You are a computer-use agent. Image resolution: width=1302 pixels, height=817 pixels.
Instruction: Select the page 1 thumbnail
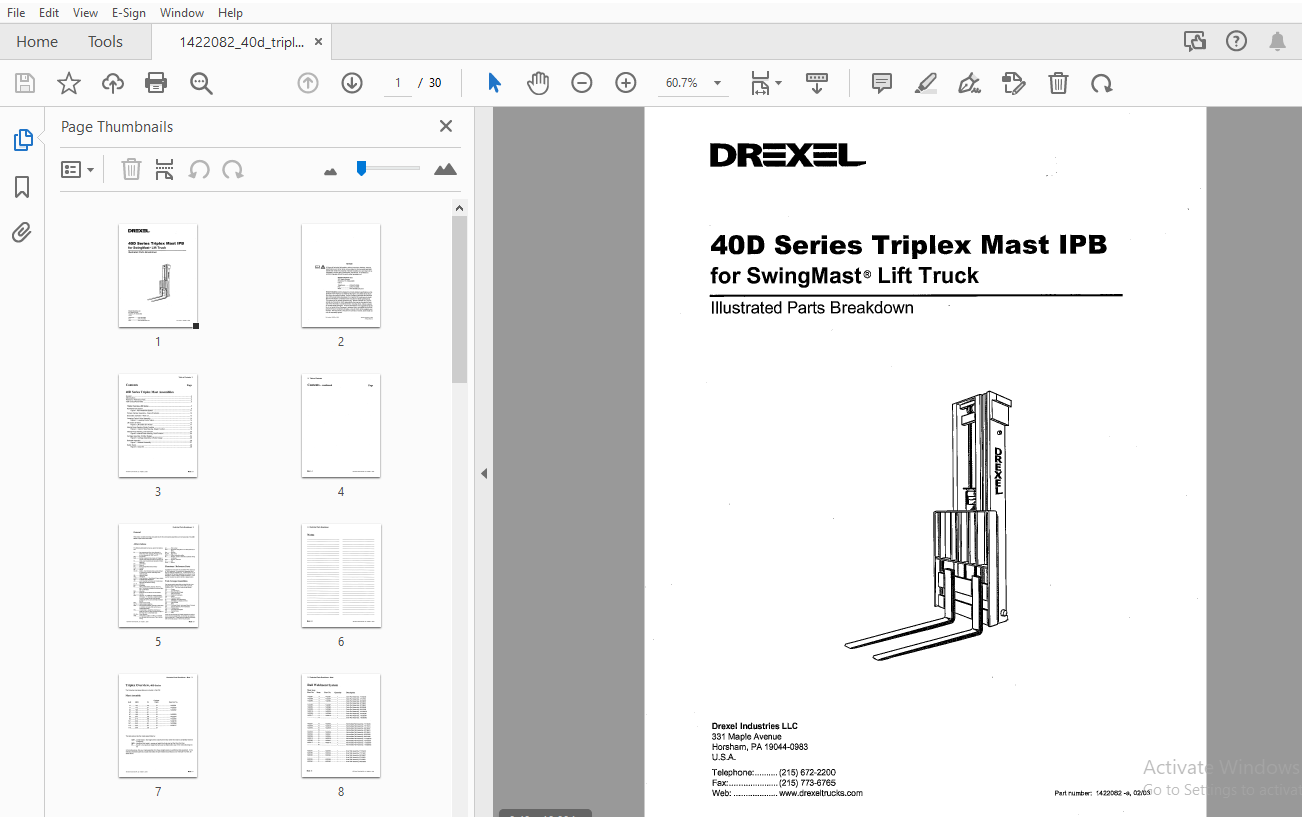coord(158,275)
